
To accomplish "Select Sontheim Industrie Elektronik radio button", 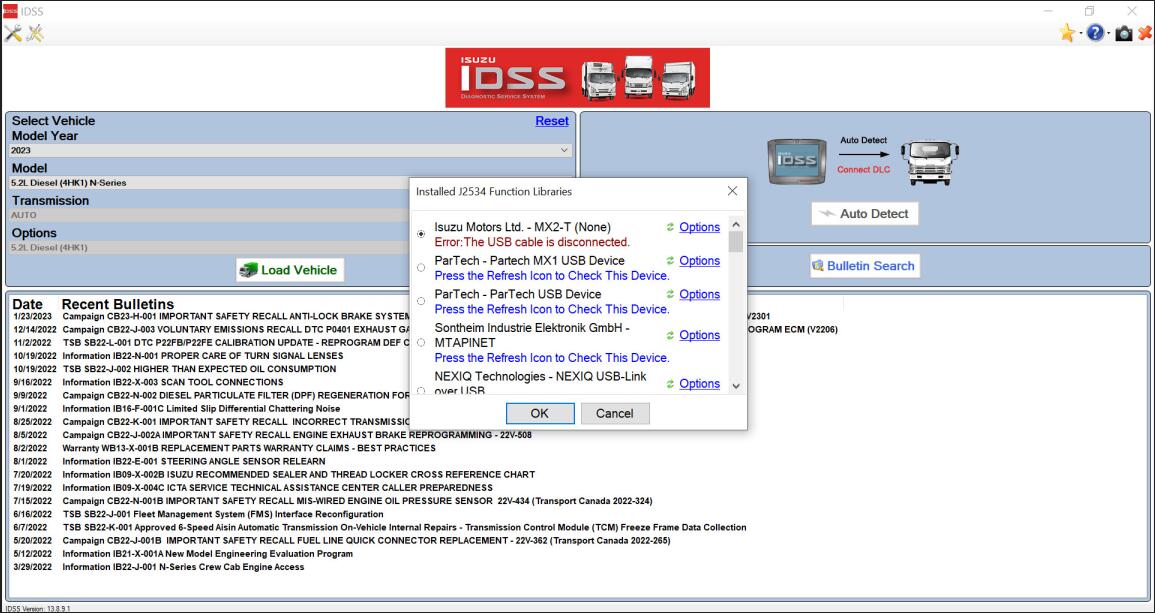I will point(421,343).
